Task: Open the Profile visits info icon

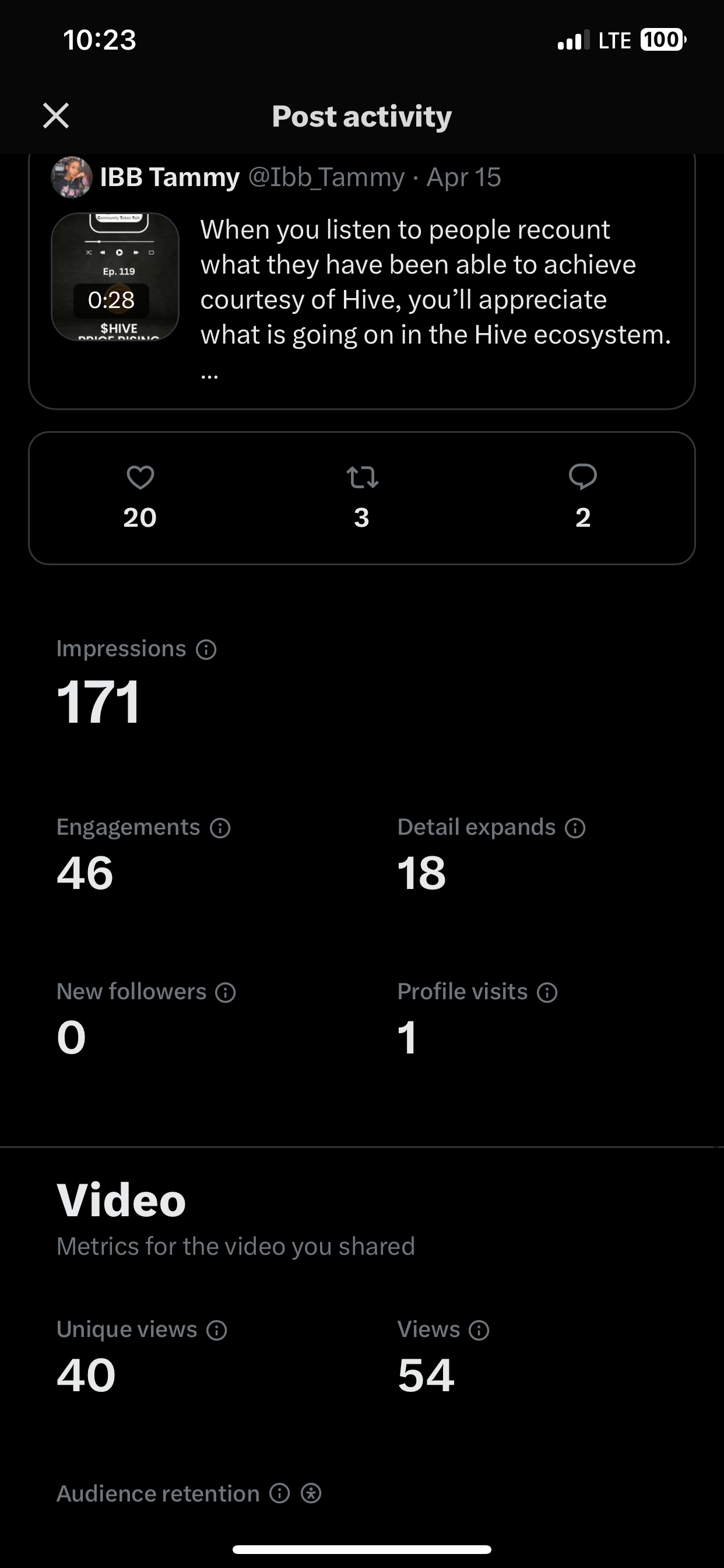Action: [547, 993]
